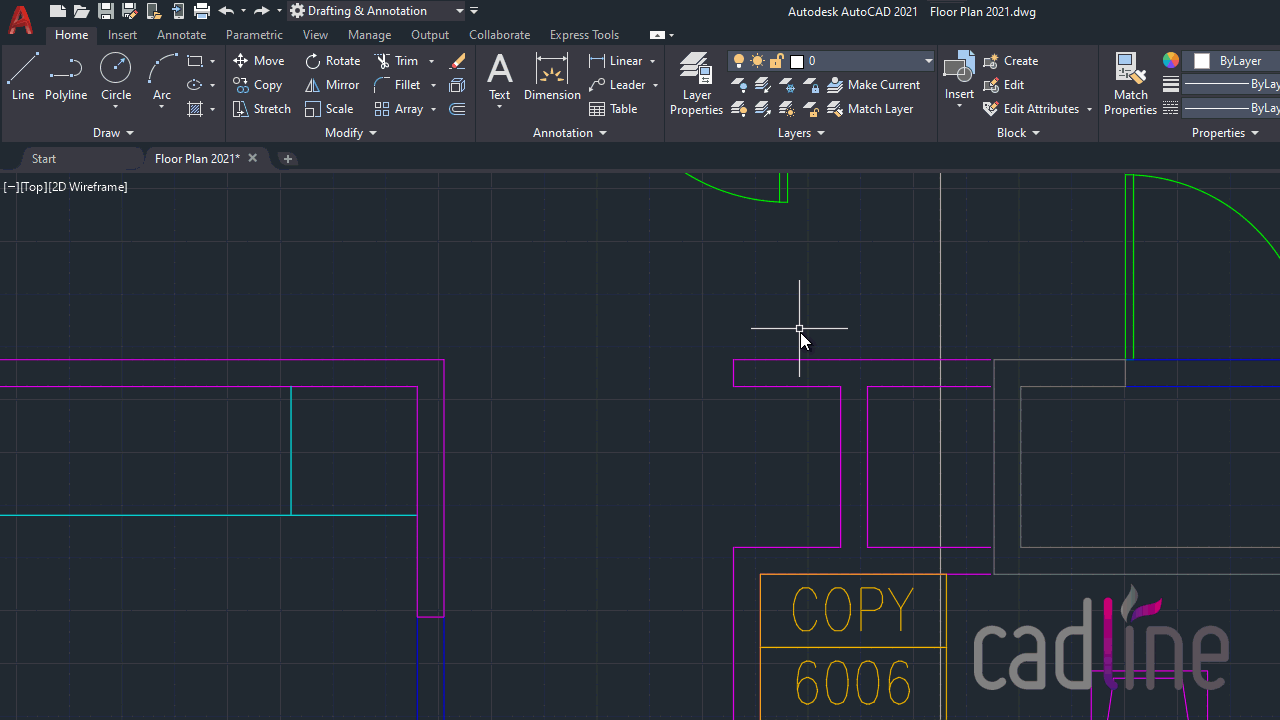The width and height of the screenshot is (1280, 720).
Task: Click the Match Layer button
Action: coord(871,109)
